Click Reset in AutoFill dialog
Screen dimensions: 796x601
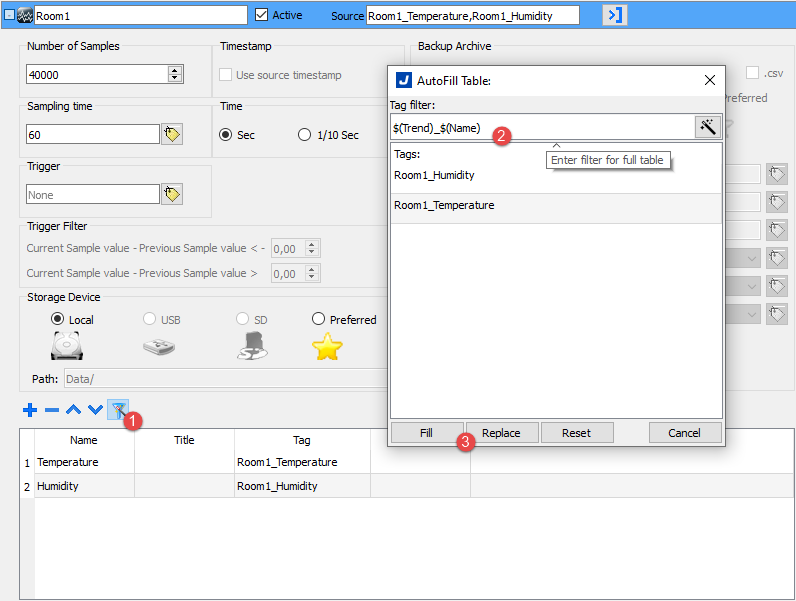click(x=576, y=433)
